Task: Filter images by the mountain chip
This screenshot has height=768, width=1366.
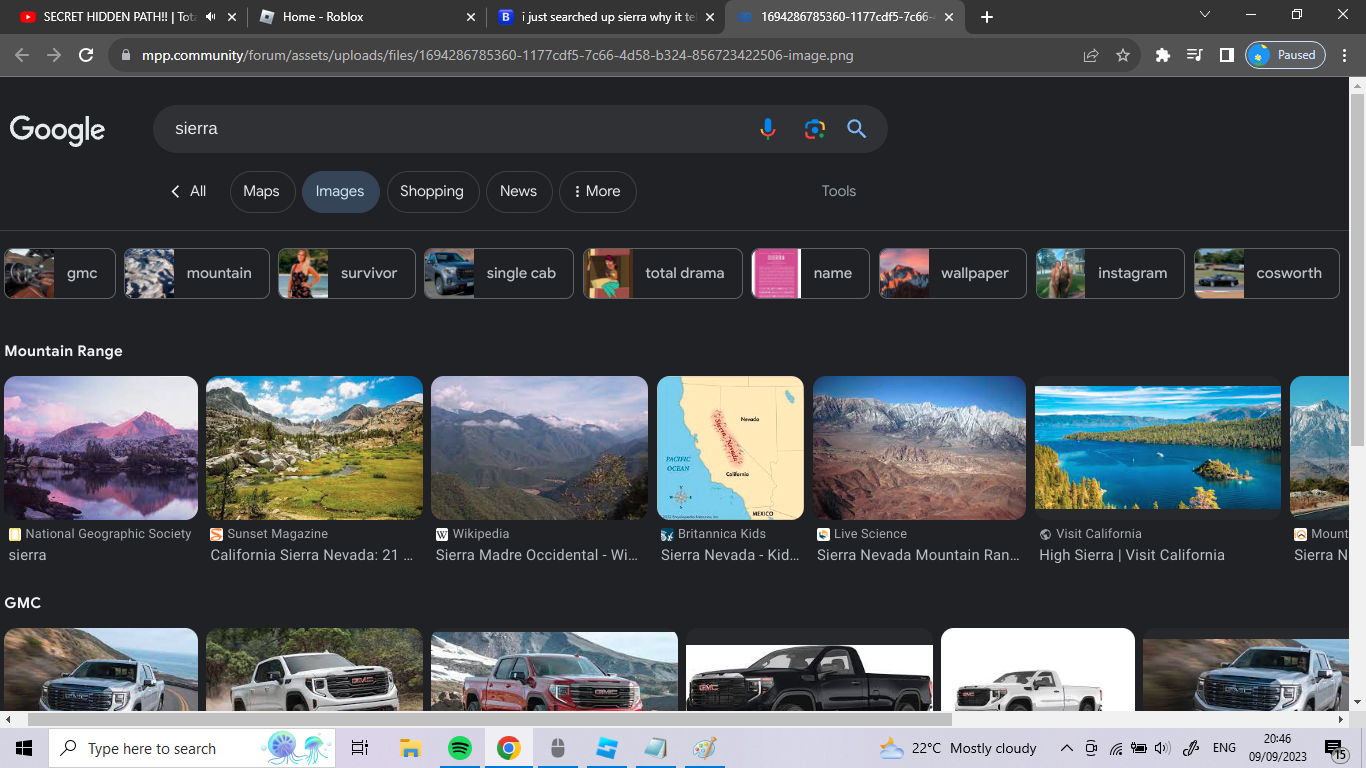Action: [x=196, y=273]
